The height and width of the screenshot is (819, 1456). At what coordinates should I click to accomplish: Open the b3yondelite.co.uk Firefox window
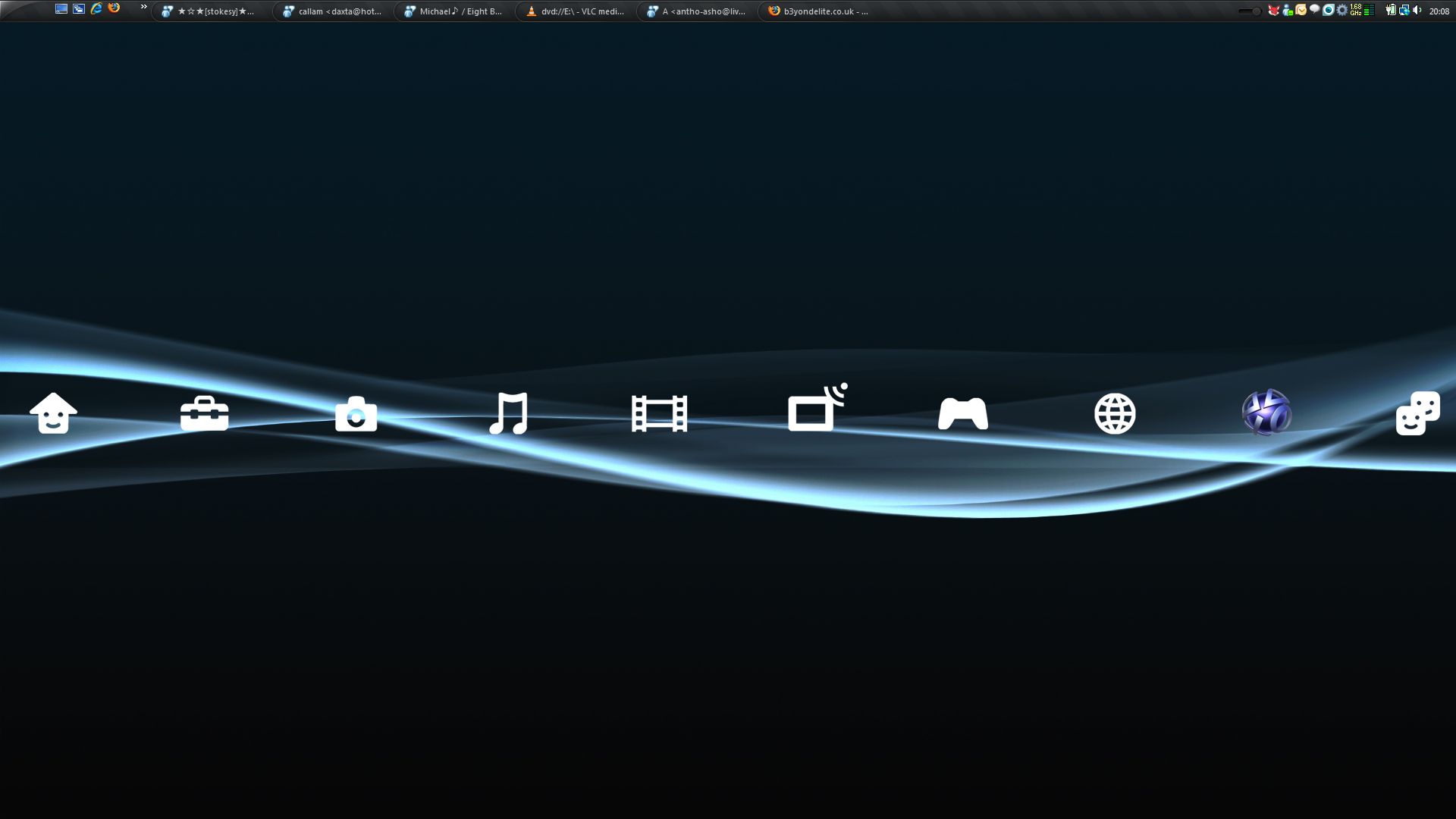817,11
